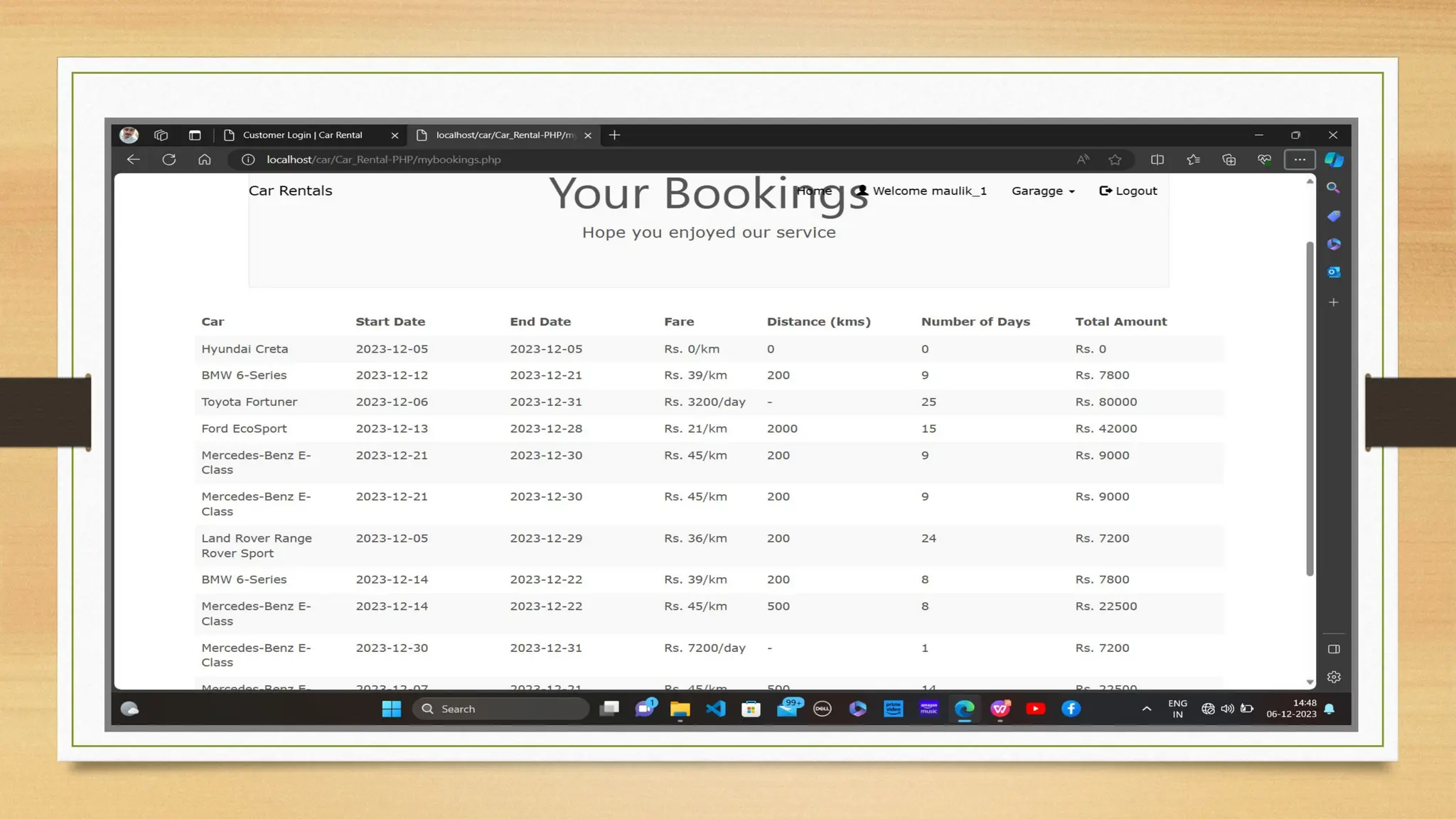Click the browser home icon

(x=205, y=159)
